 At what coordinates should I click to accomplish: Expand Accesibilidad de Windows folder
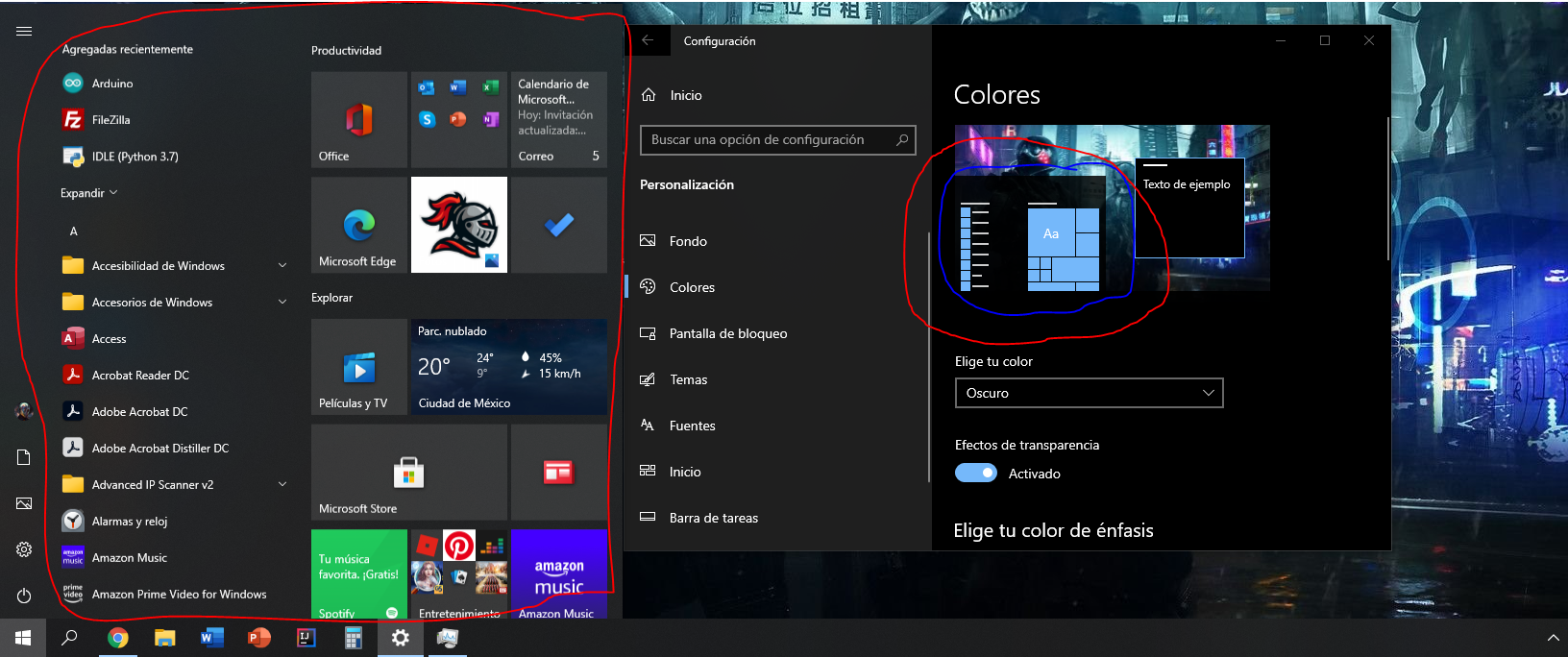tap(176, 266)
